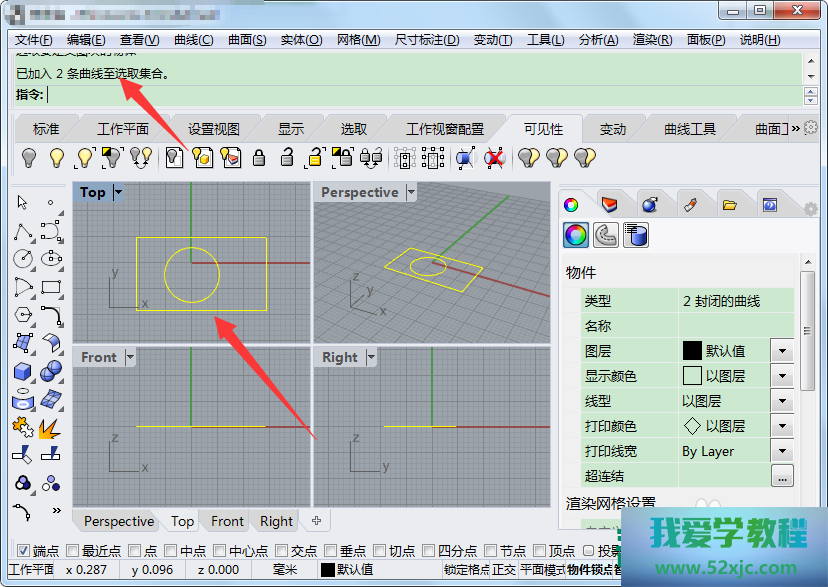Enable the 中点 osnap checkbox
This screenshot has height=587, width=828.
click(171, 550)
